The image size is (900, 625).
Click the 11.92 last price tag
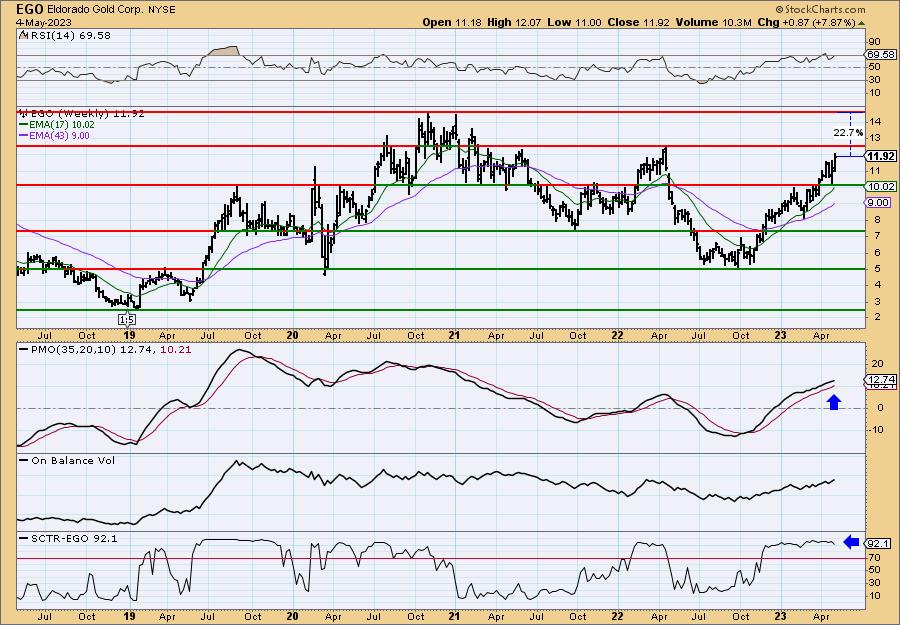tap(882, 157)
